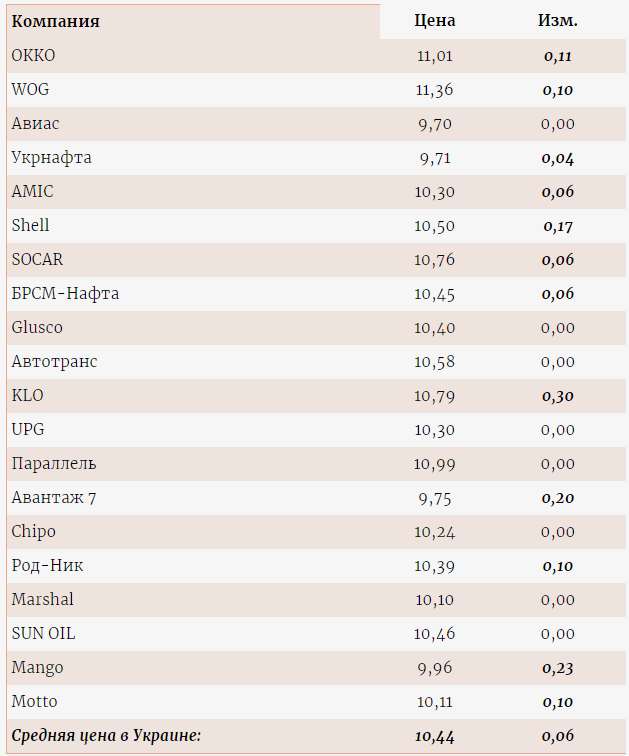This screenshot has width=629, height=756.
Task: Click the БРСМ-Нафта company name
Action: [65, 294]
